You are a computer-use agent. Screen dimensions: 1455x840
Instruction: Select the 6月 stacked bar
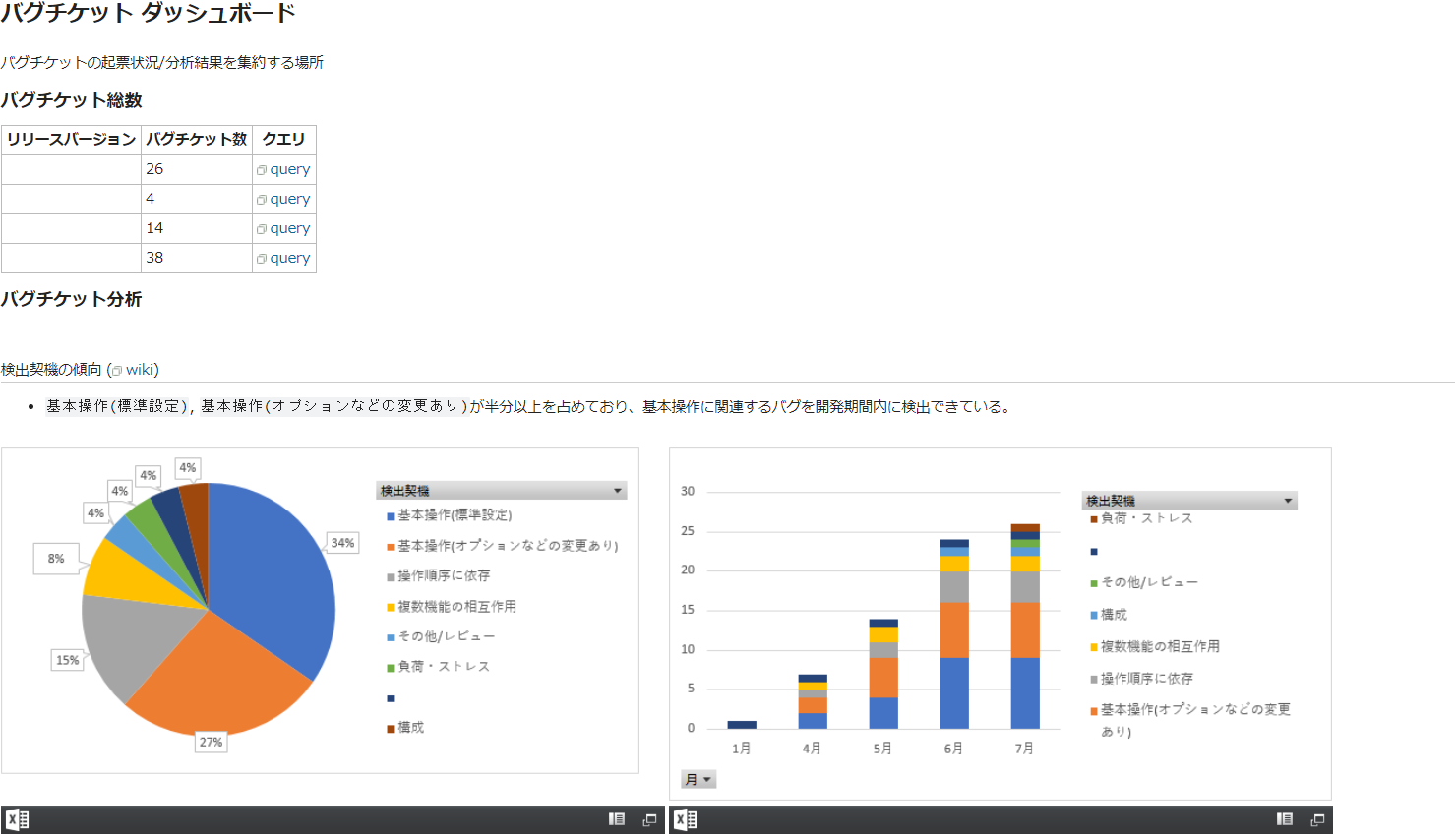[954, 634]
